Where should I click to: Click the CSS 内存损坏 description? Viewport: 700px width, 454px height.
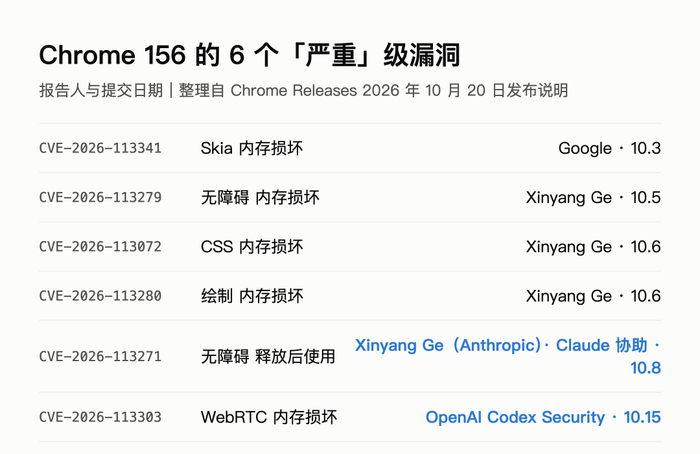pos(252,246)
